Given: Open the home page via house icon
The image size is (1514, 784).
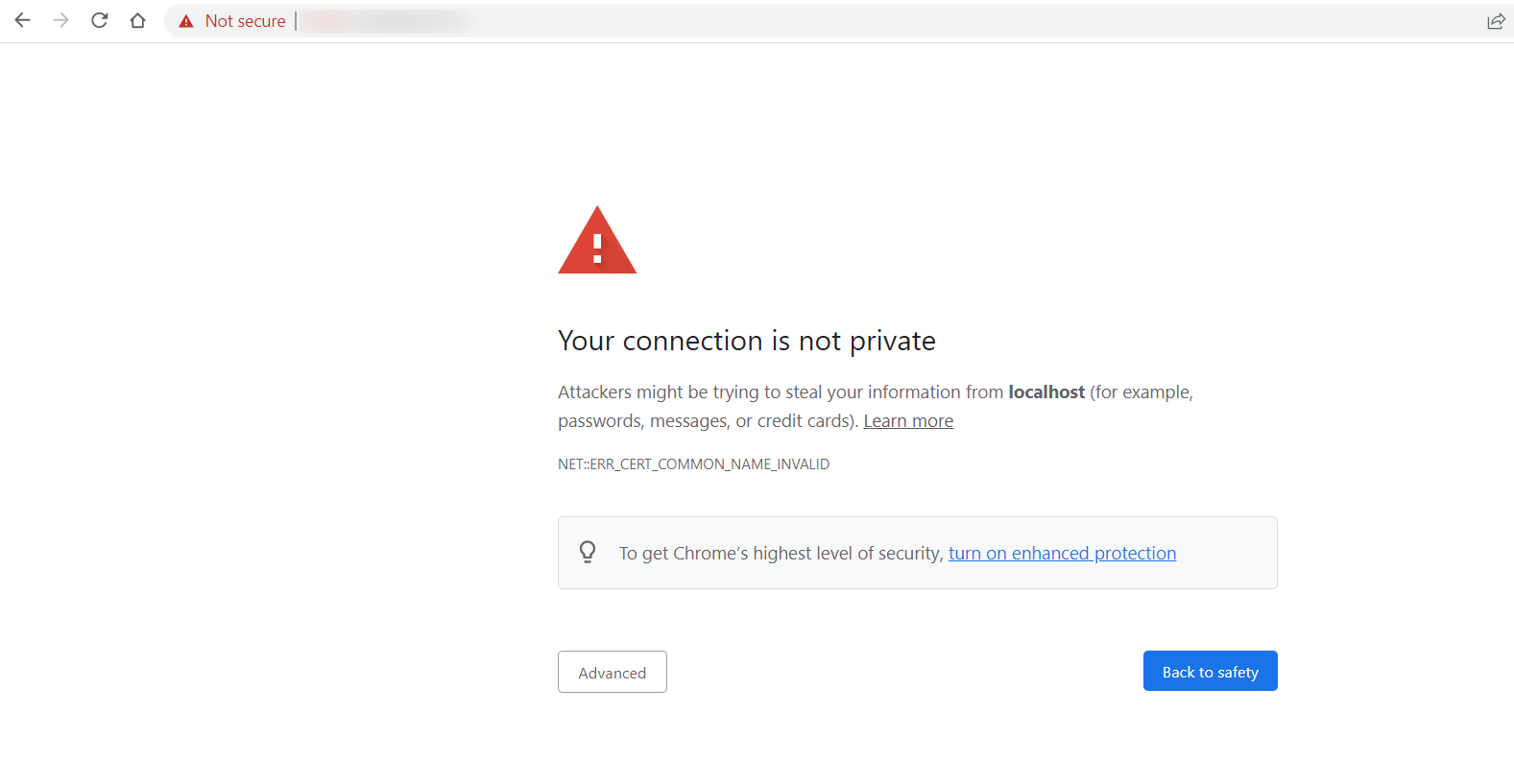Looking at the screenshot, I should pos(138,20).
